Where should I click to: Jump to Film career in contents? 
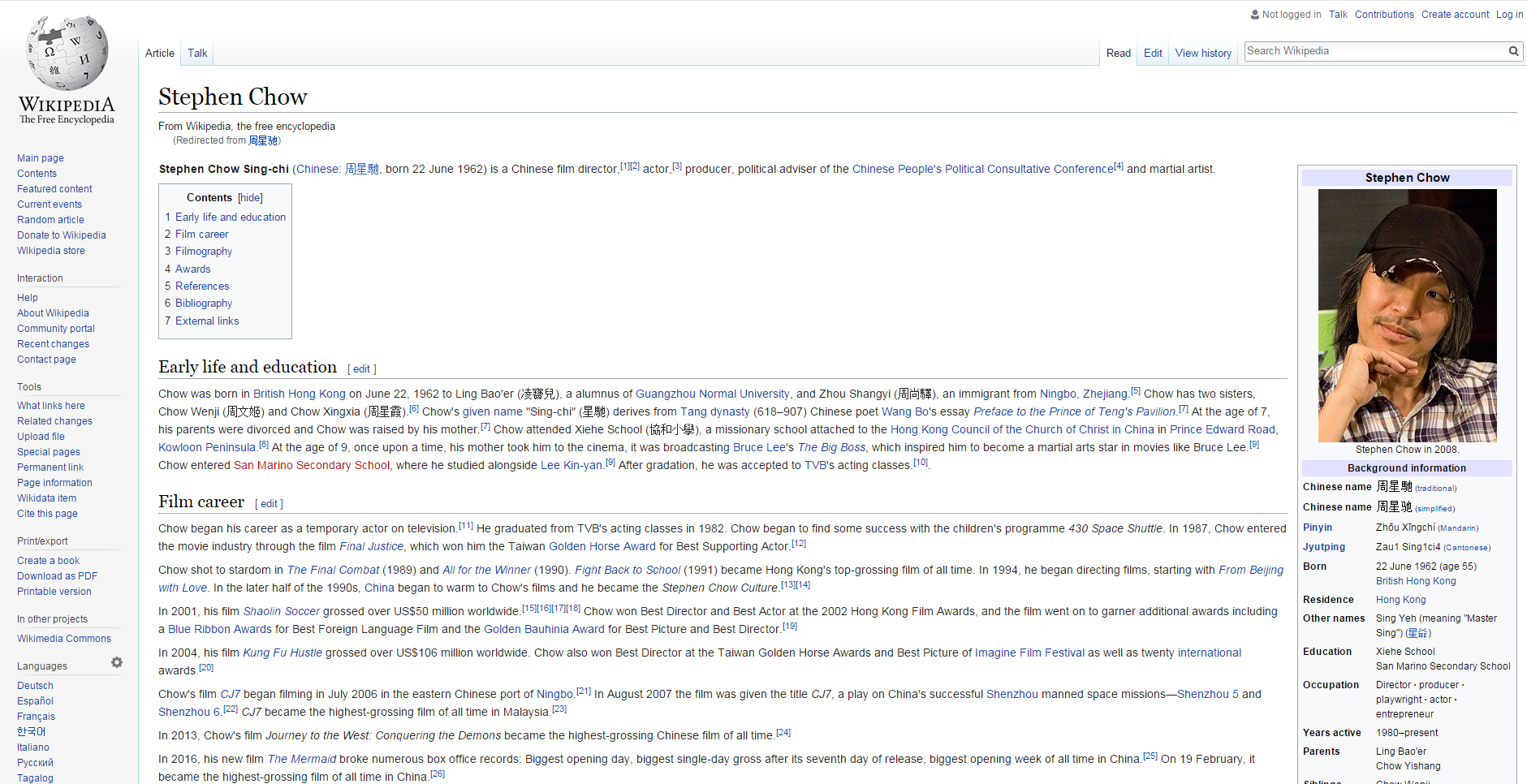(x=201, y=235)
